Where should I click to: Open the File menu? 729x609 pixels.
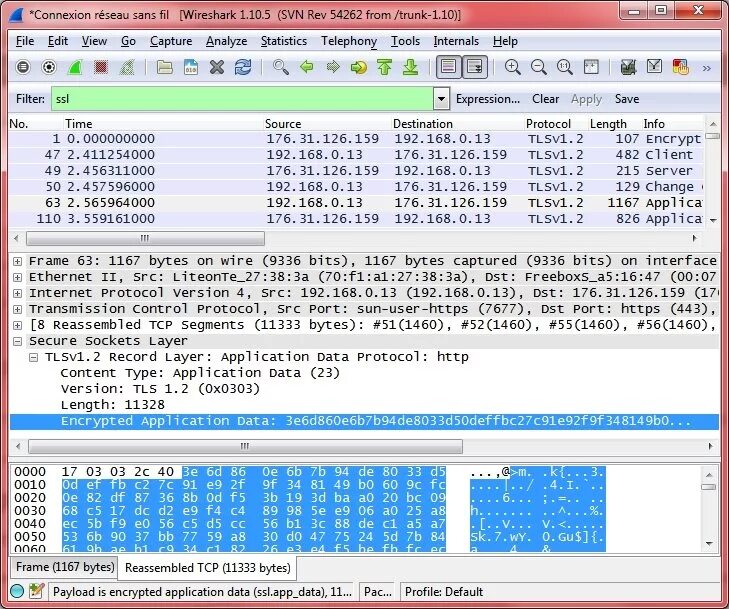coord(25,41)
